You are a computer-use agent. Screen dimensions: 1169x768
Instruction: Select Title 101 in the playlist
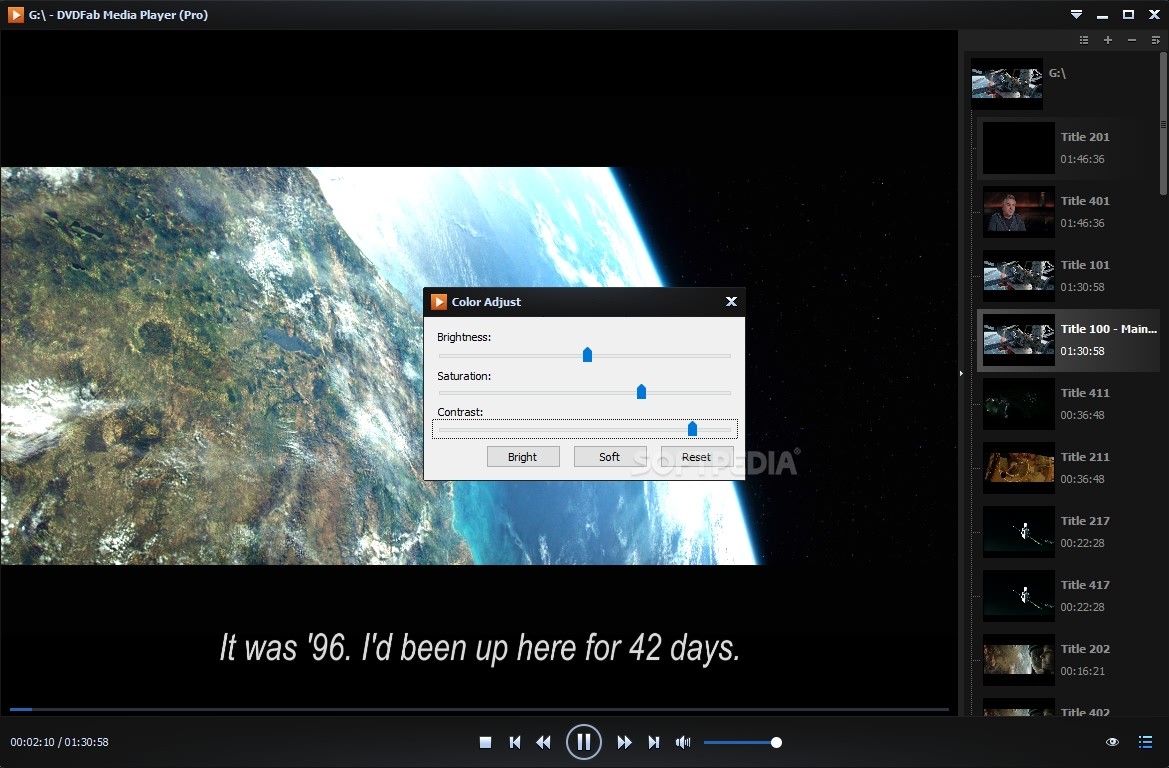coord(1068,276)
